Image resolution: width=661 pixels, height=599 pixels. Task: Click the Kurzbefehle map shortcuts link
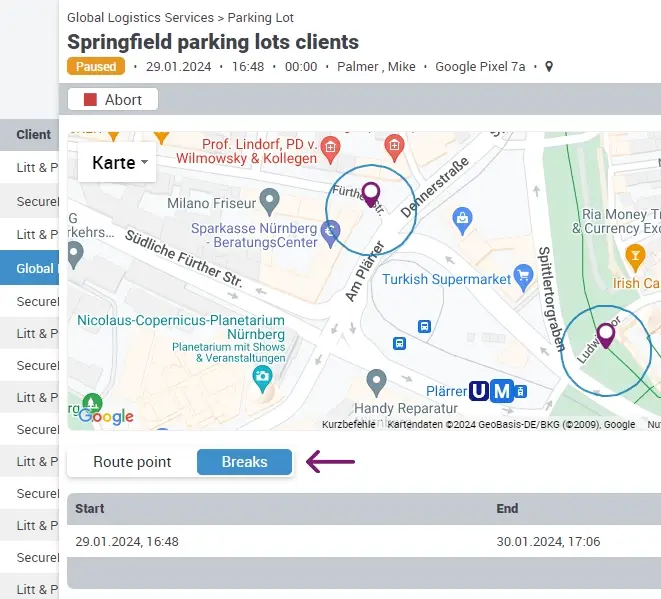coord(349,425)
